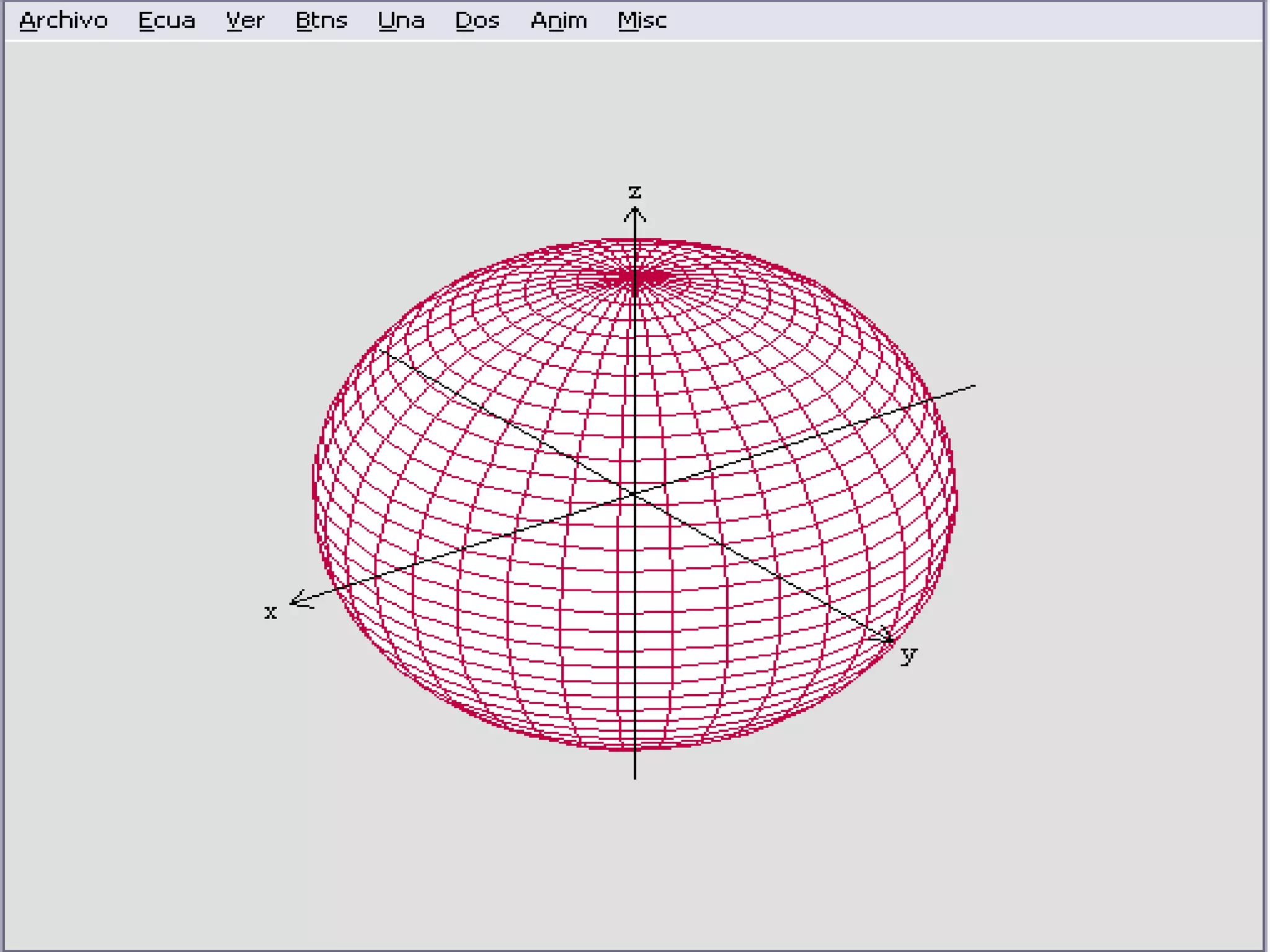Open the Ver menu
Screen dimensions: 1270x952
[245, 21]
